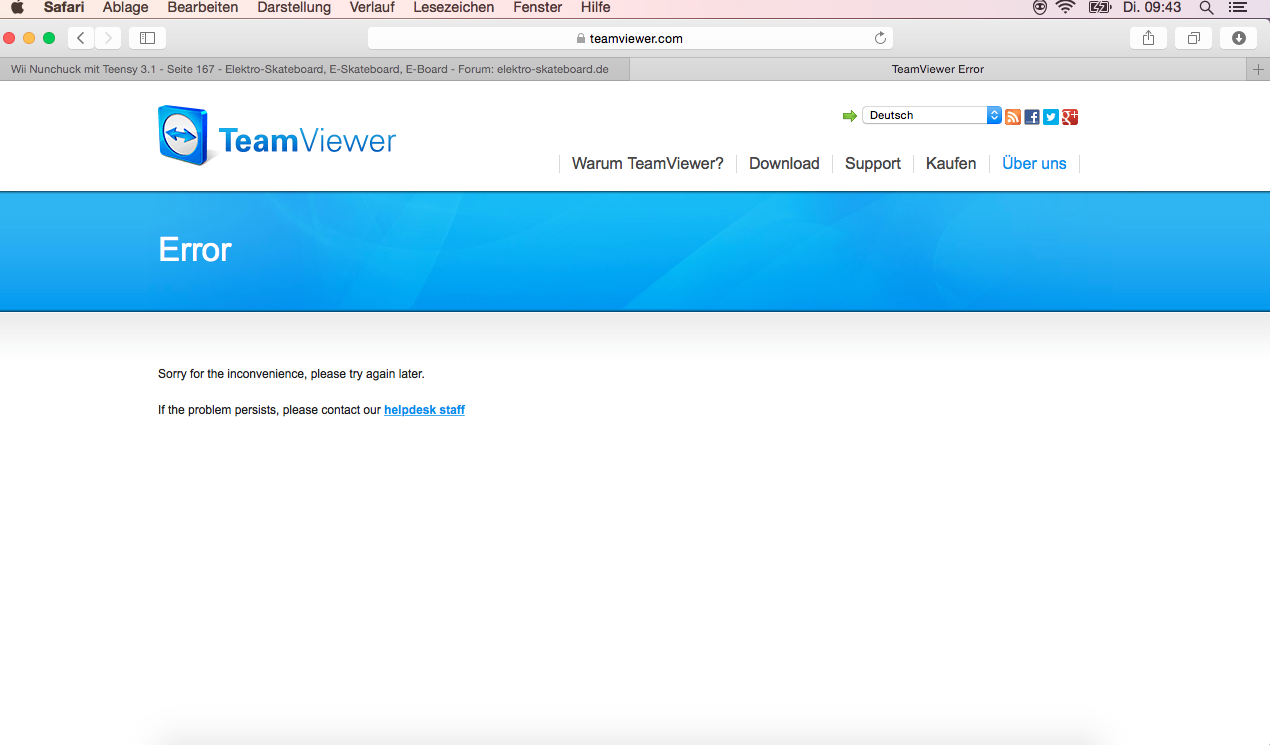
Task: Open the Safari downloads list
Action: click(1239, 38)
